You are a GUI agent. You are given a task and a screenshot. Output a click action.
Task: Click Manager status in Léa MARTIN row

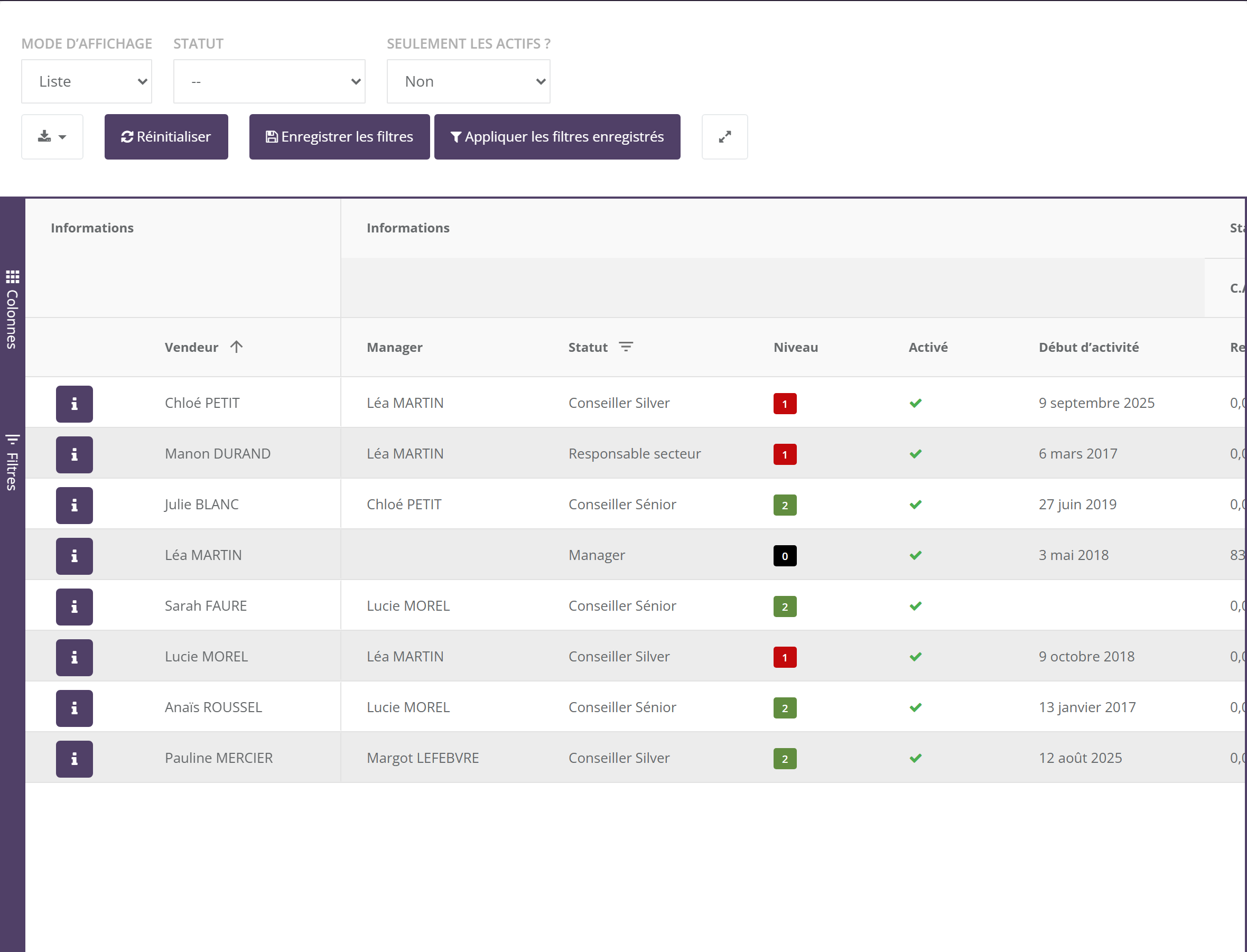point(597,555)
